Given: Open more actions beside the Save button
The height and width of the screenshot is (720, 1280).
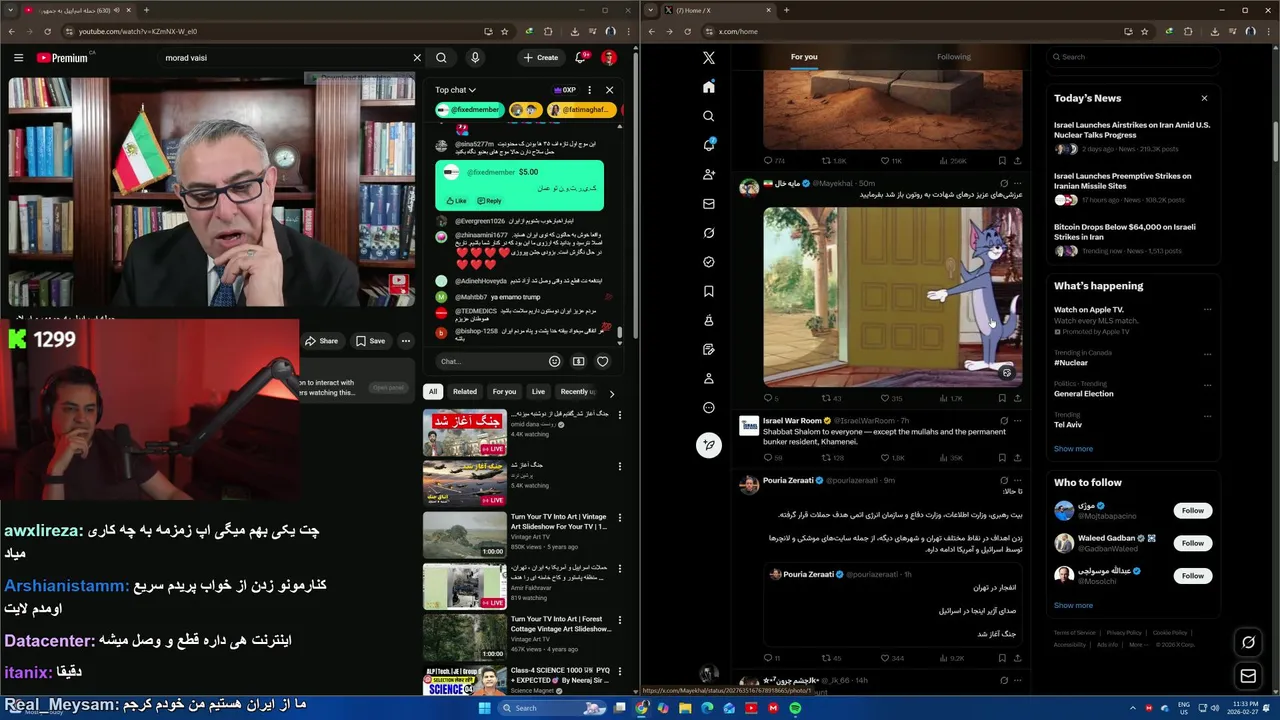Looking at the screenshot, I should tap(405, 341).
